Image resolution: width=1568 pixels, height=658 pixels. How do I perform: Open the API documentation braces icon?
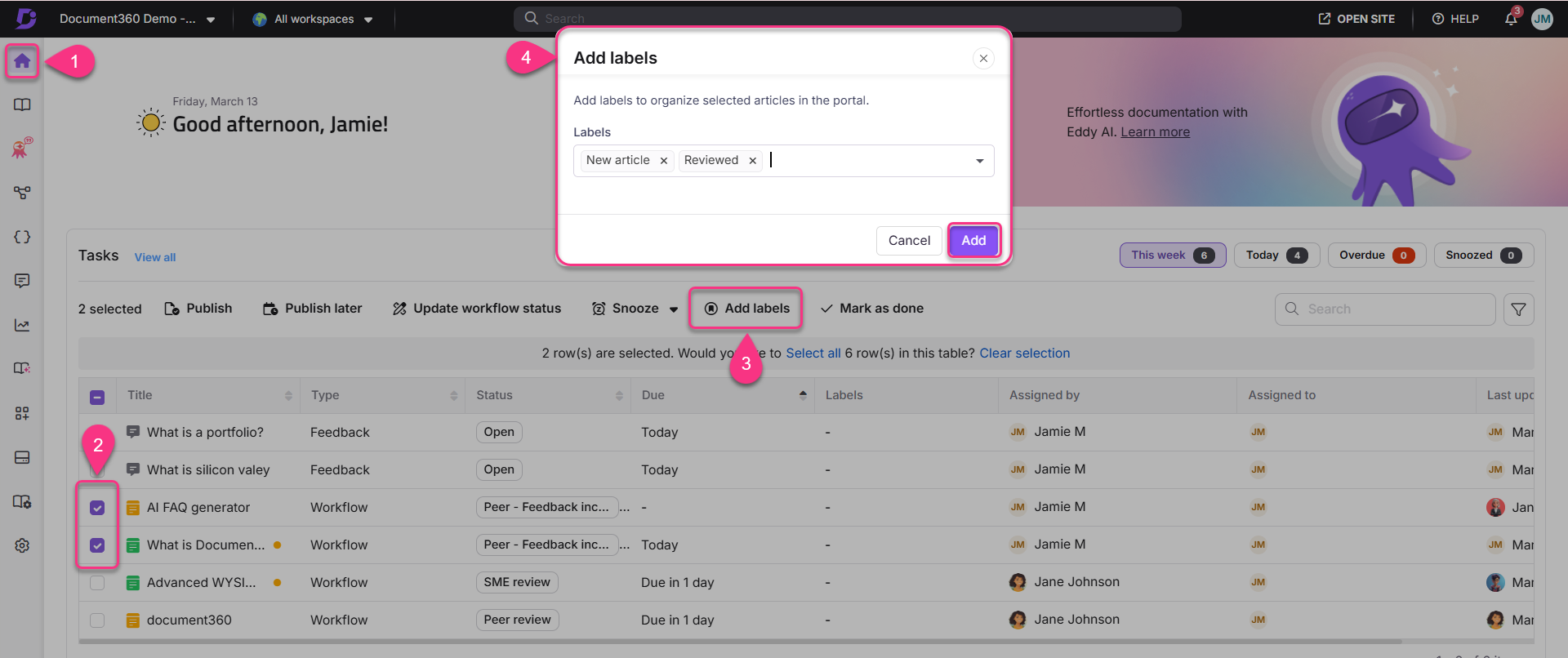(22, 237)
